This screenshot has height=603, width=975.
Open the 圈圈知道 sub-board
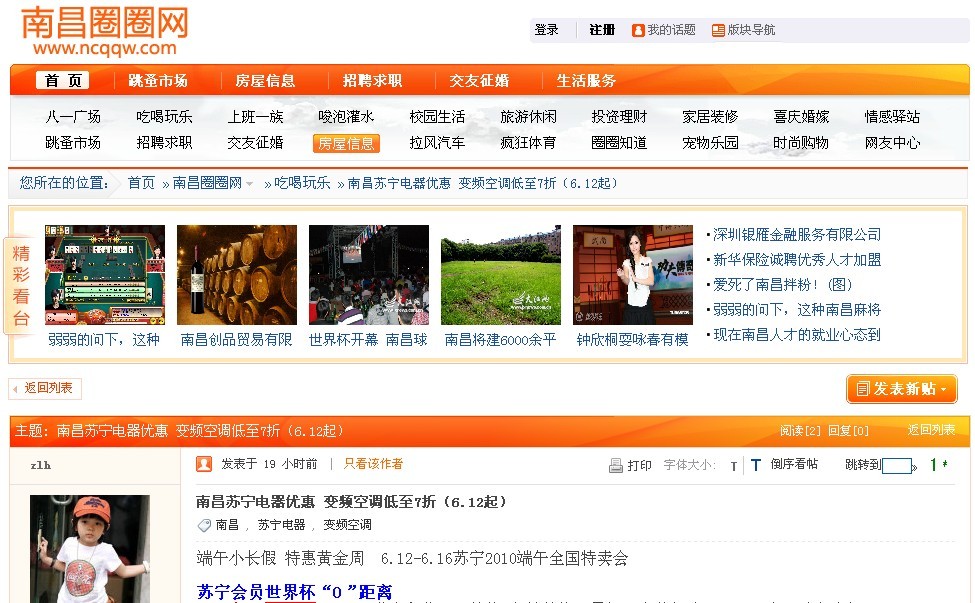(x=619, y=143)
